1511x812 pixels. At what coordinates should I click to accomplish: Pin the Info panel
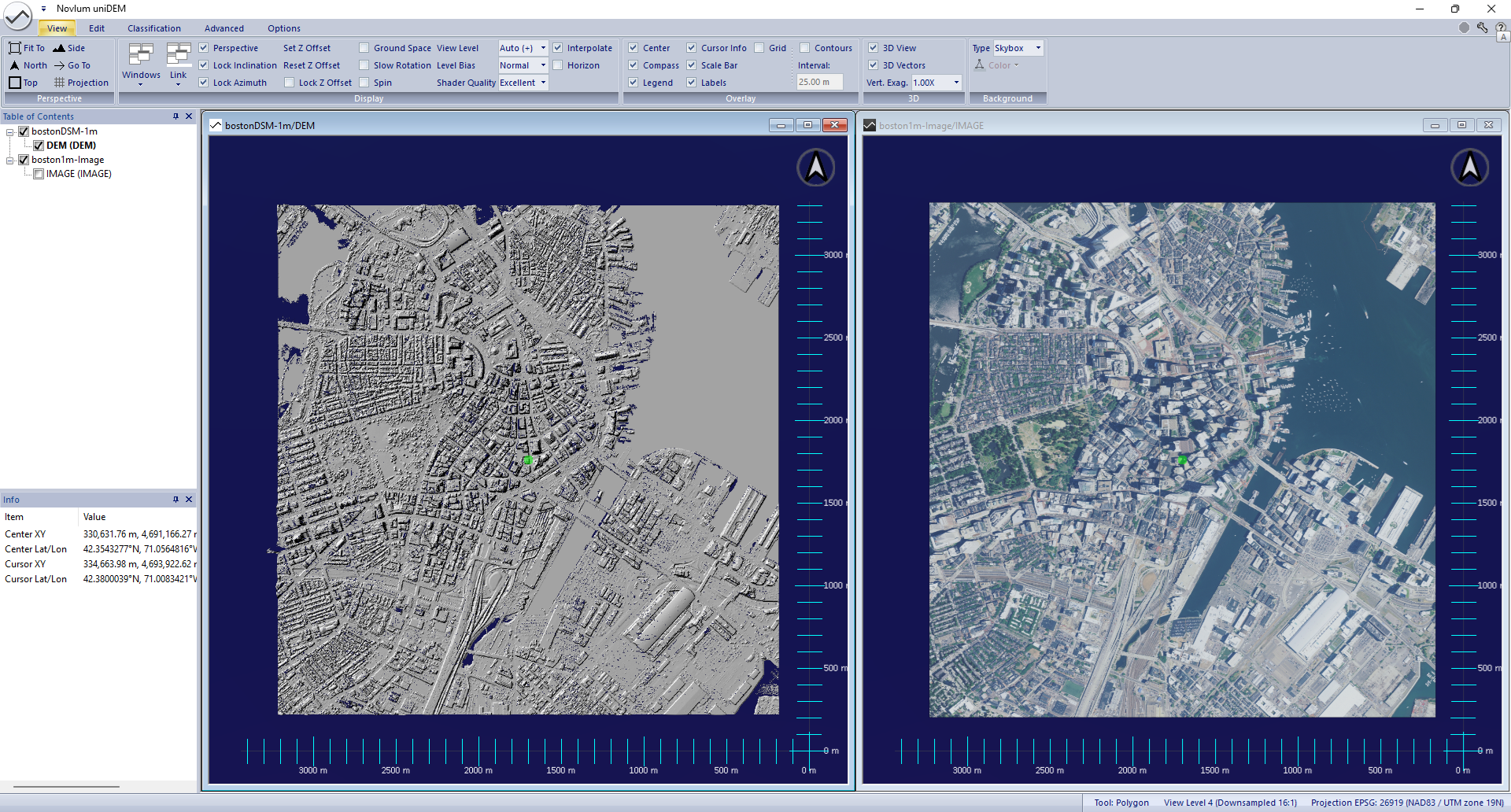tap(175, 500)
